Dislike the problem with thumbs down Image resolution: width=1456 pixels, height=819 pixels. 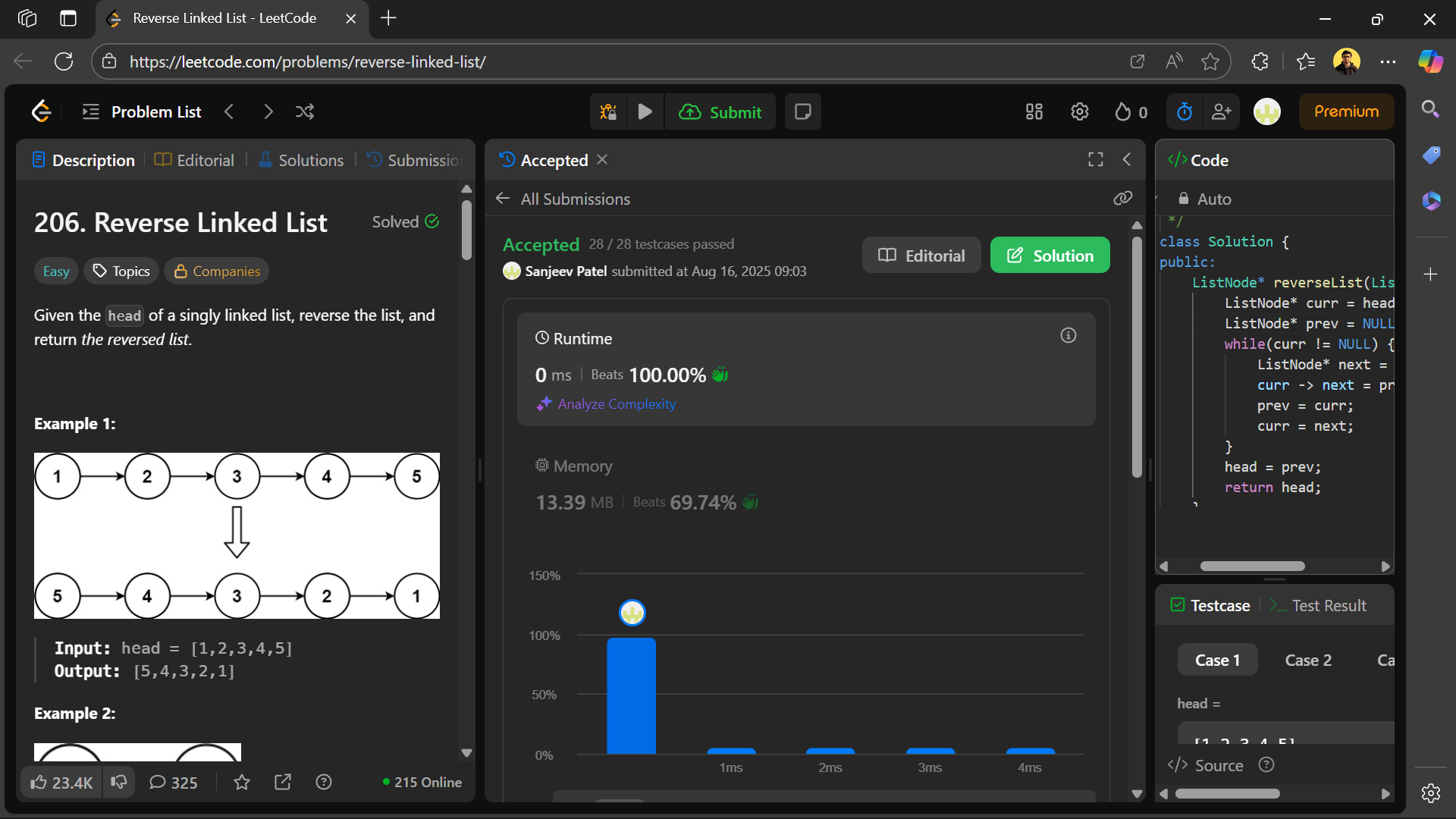tap(119, 782)
